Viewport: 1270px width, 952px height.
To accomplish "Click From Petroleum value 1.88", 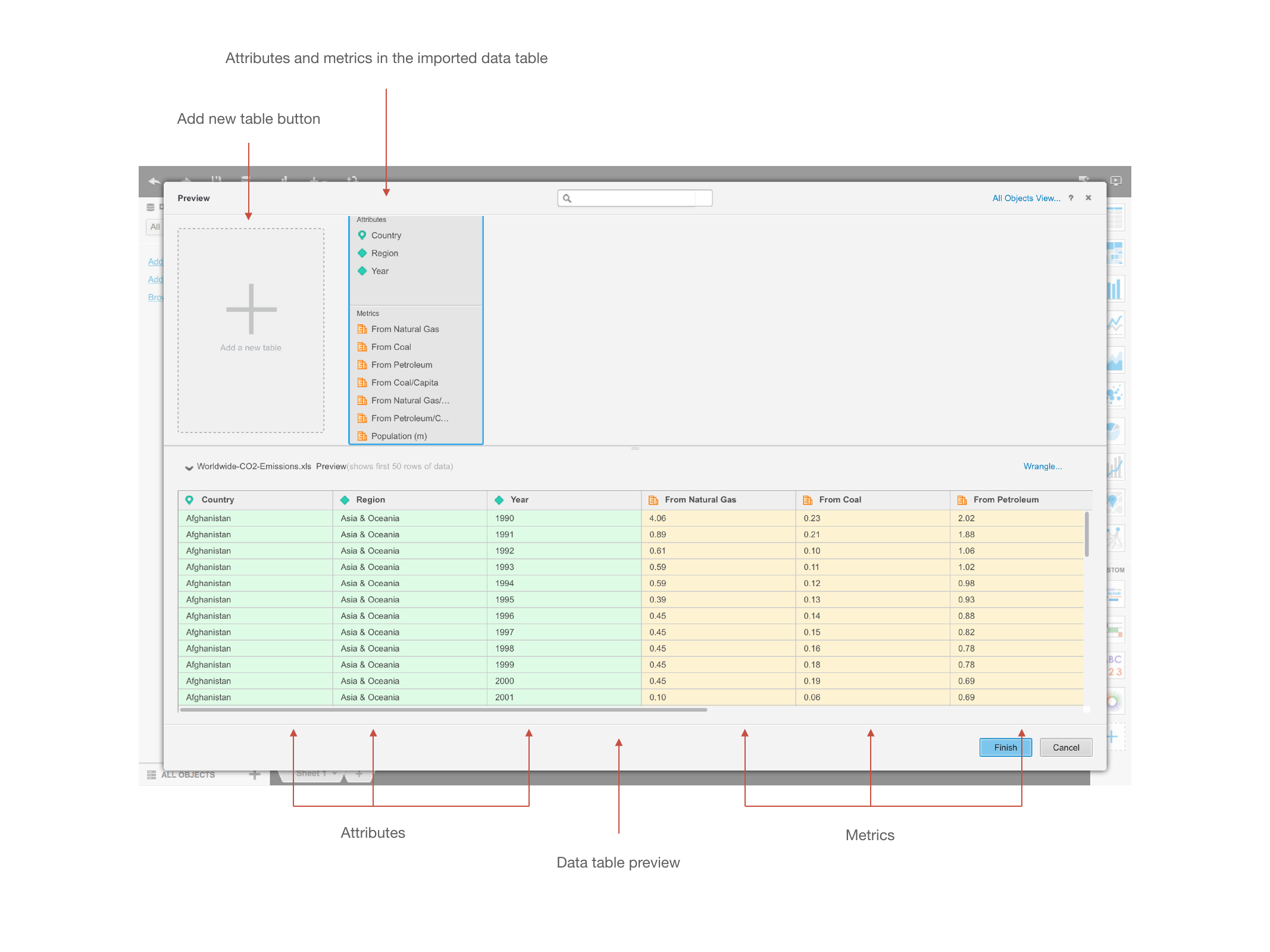I will click(x=1017, y=534).
